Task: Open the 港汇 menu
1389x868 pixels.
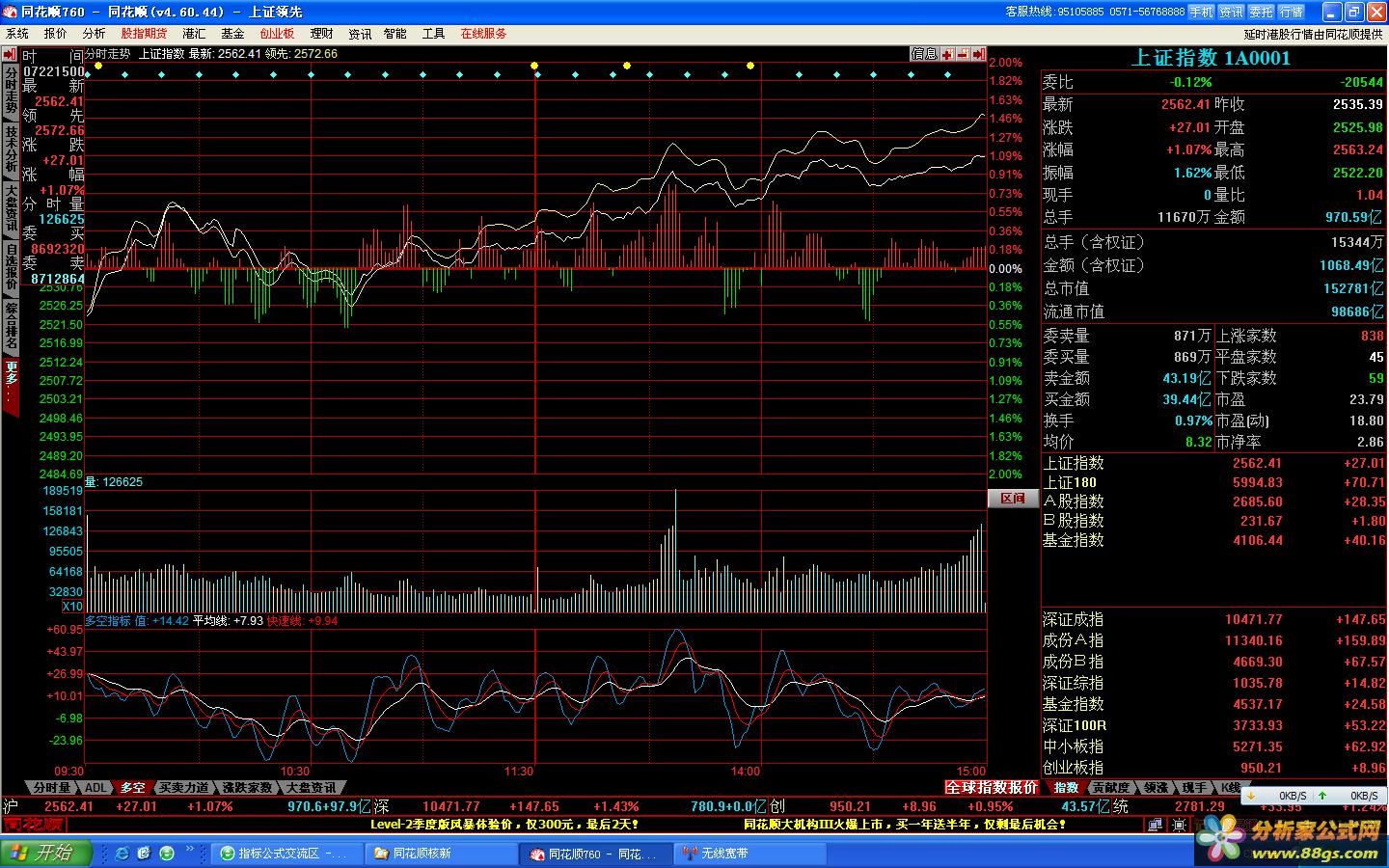Action: tap(194, 34)
